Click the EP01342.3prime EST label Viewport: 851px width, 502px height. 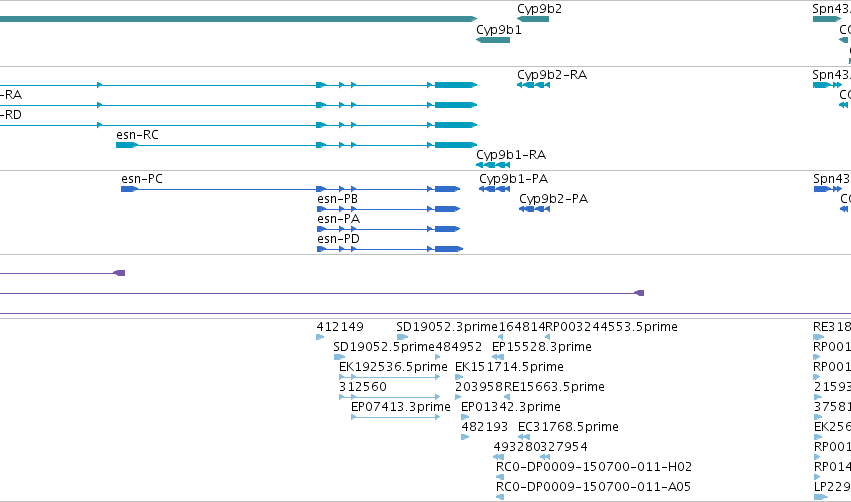coord(511,407)
